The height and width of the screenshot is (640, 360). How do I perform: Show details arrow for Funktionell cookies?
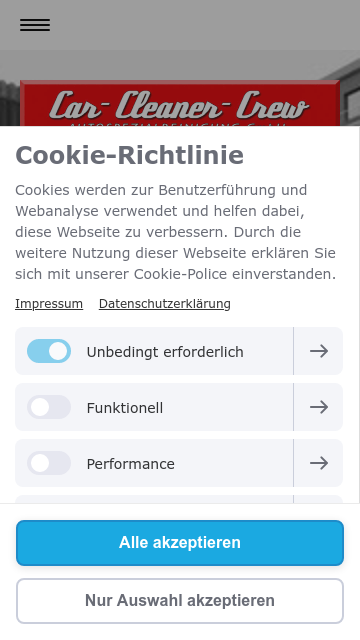coord(318,407)
